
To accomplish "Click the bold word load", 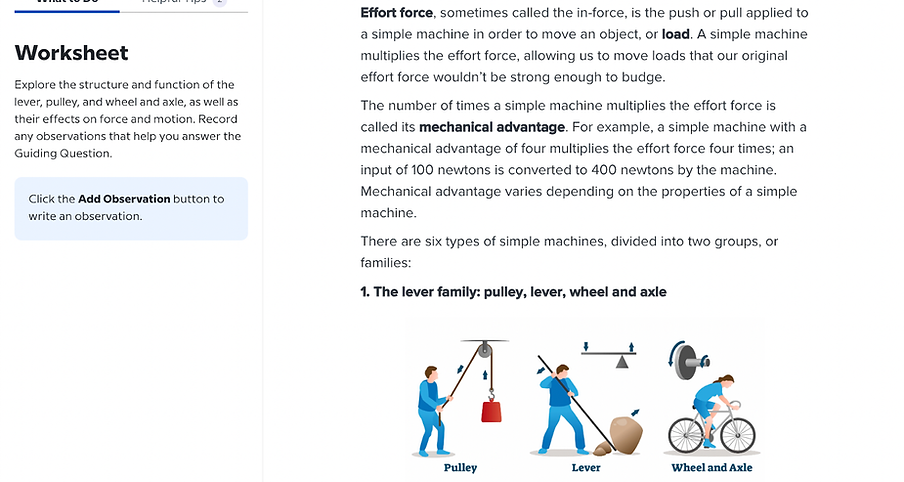I will pyautogui.click(x=676, y=35).
